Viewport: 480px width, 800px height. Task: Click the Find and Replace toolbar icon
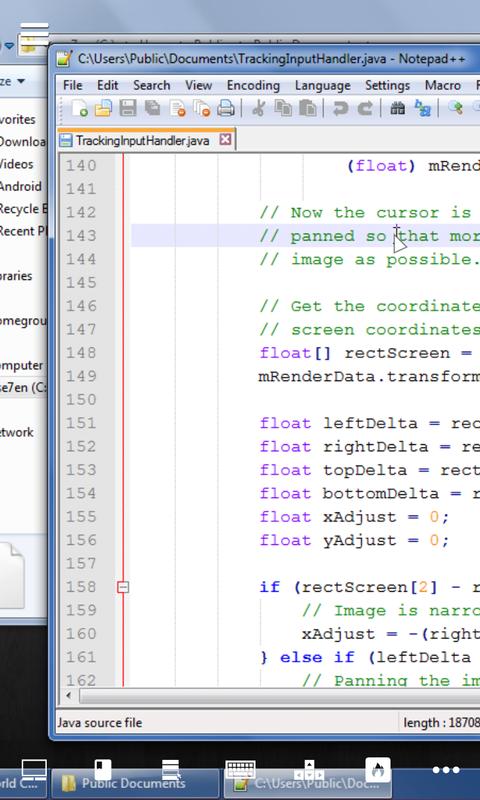pos(422,108)
